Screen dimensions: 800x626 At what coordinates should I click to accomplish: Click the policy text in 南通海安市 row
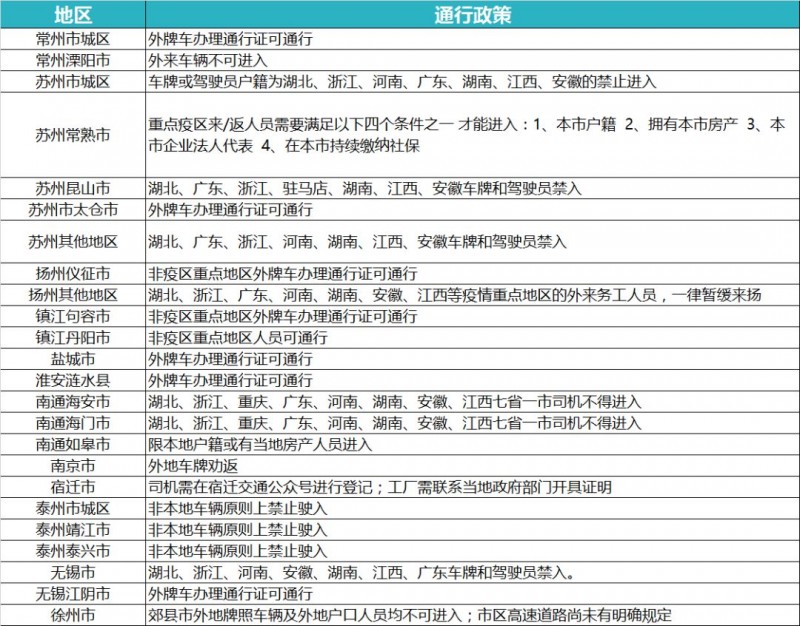click(x=395, y=403)
